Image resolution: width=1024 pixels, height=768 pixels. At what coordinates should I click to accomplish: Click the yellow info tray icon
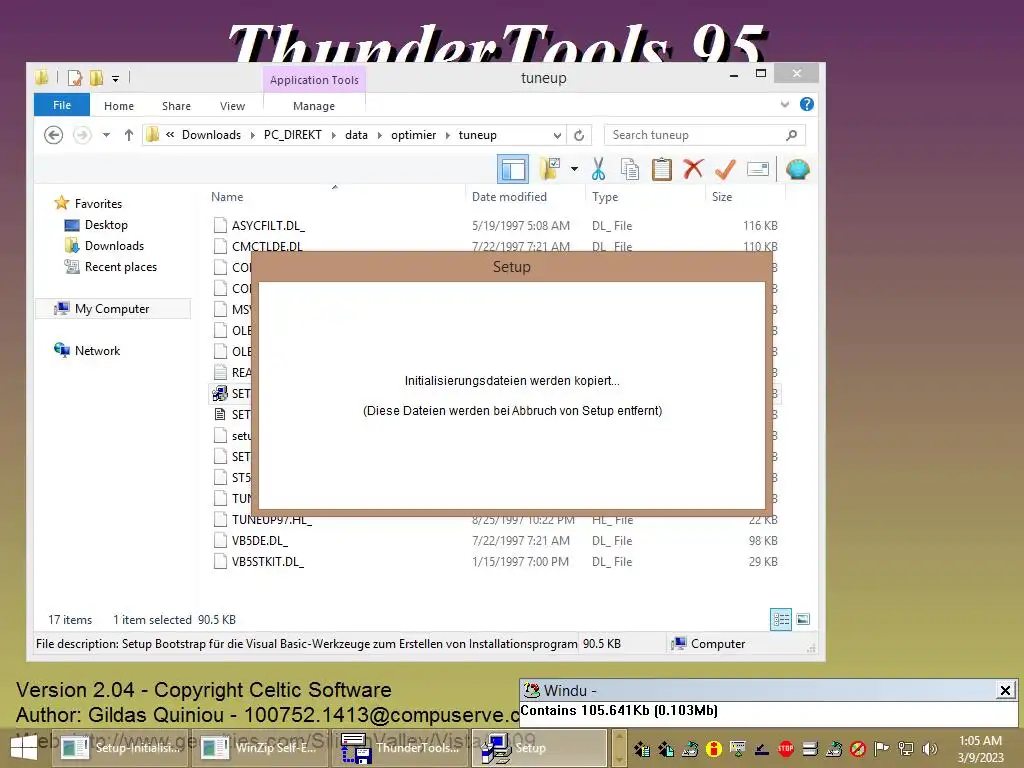714,748
